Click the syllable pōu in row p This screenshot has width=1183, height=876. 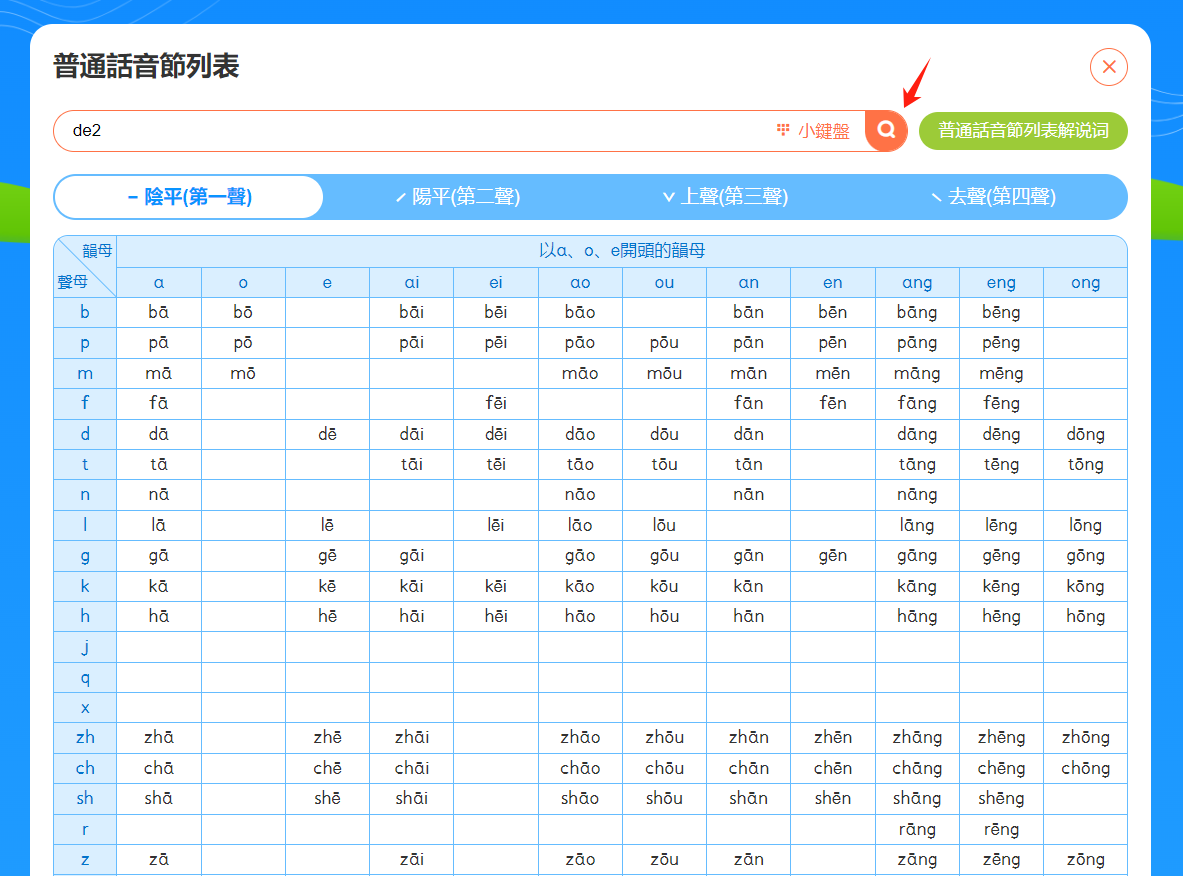665,343
